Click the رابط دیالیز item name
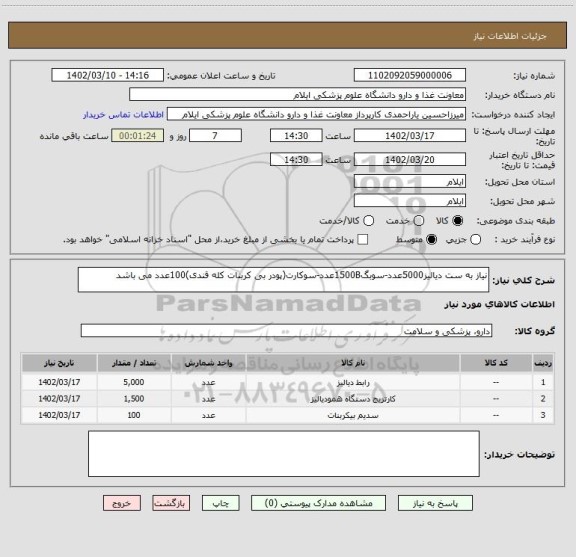Image resolution: width=576 pixels, height=557 pixels. pos(353,382)
